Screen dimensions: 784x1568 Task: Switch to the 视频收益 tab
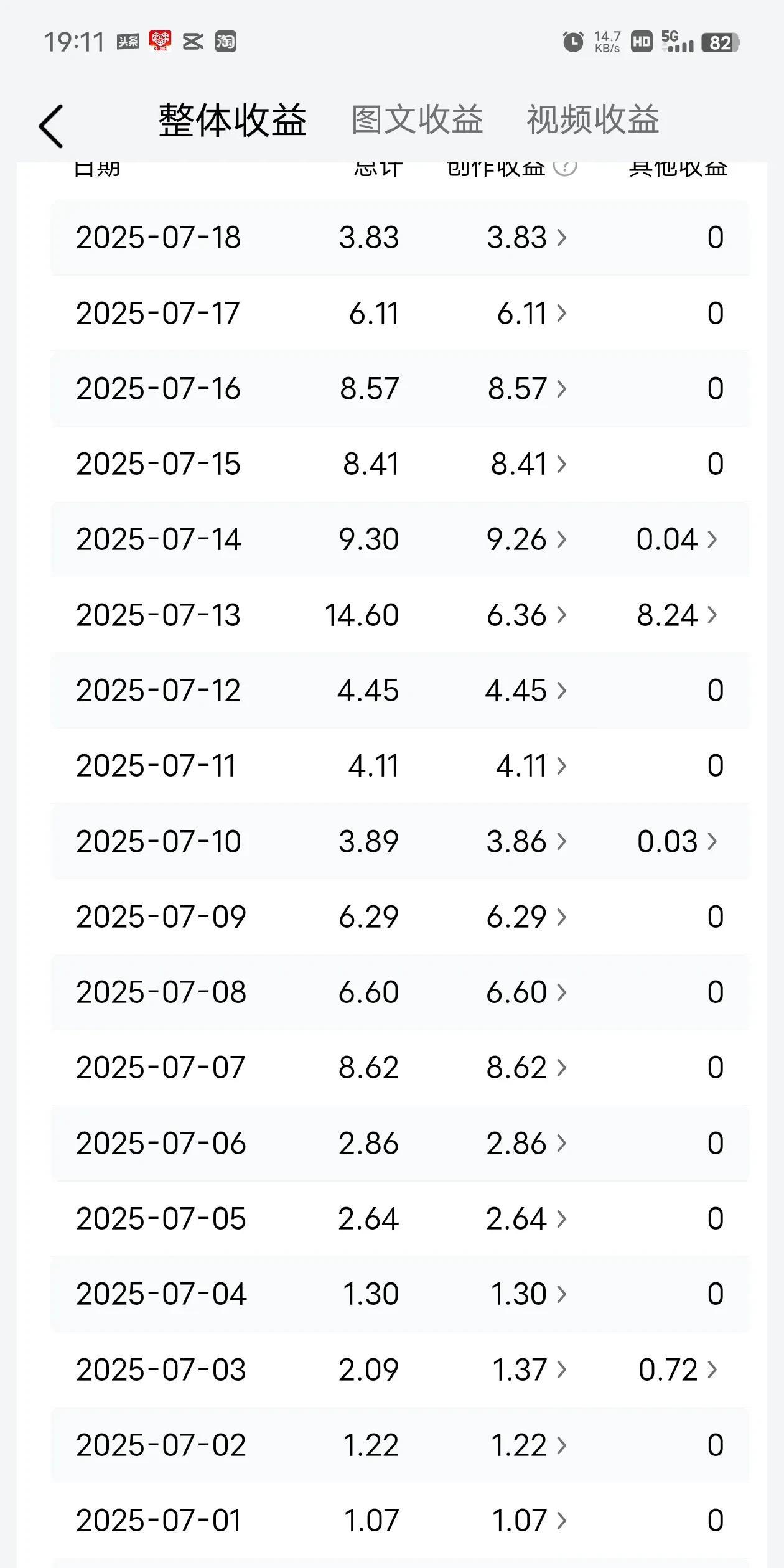click(592, 119)
